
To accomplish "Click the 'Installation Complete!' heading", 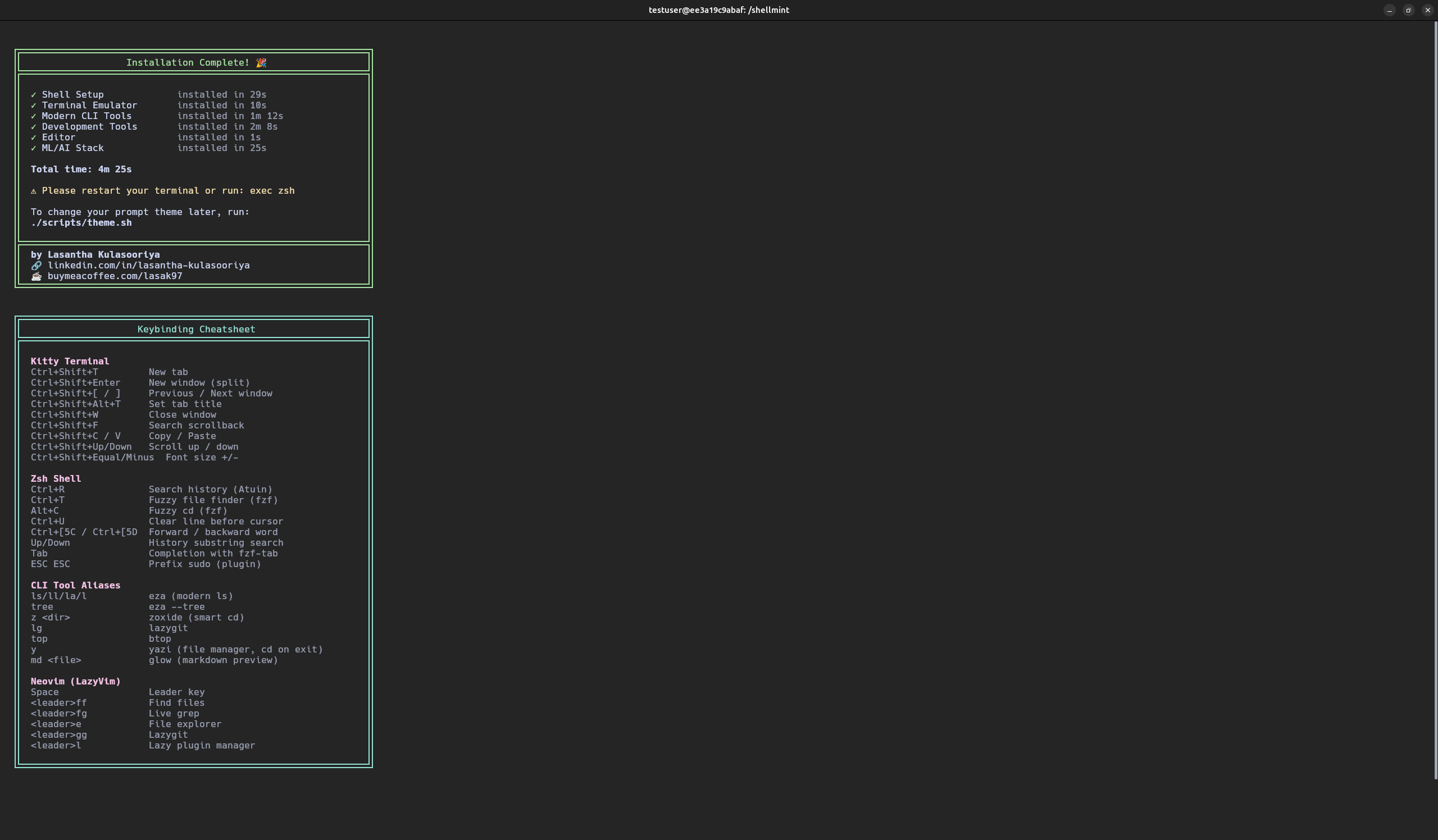I will [x=188, y=63].
